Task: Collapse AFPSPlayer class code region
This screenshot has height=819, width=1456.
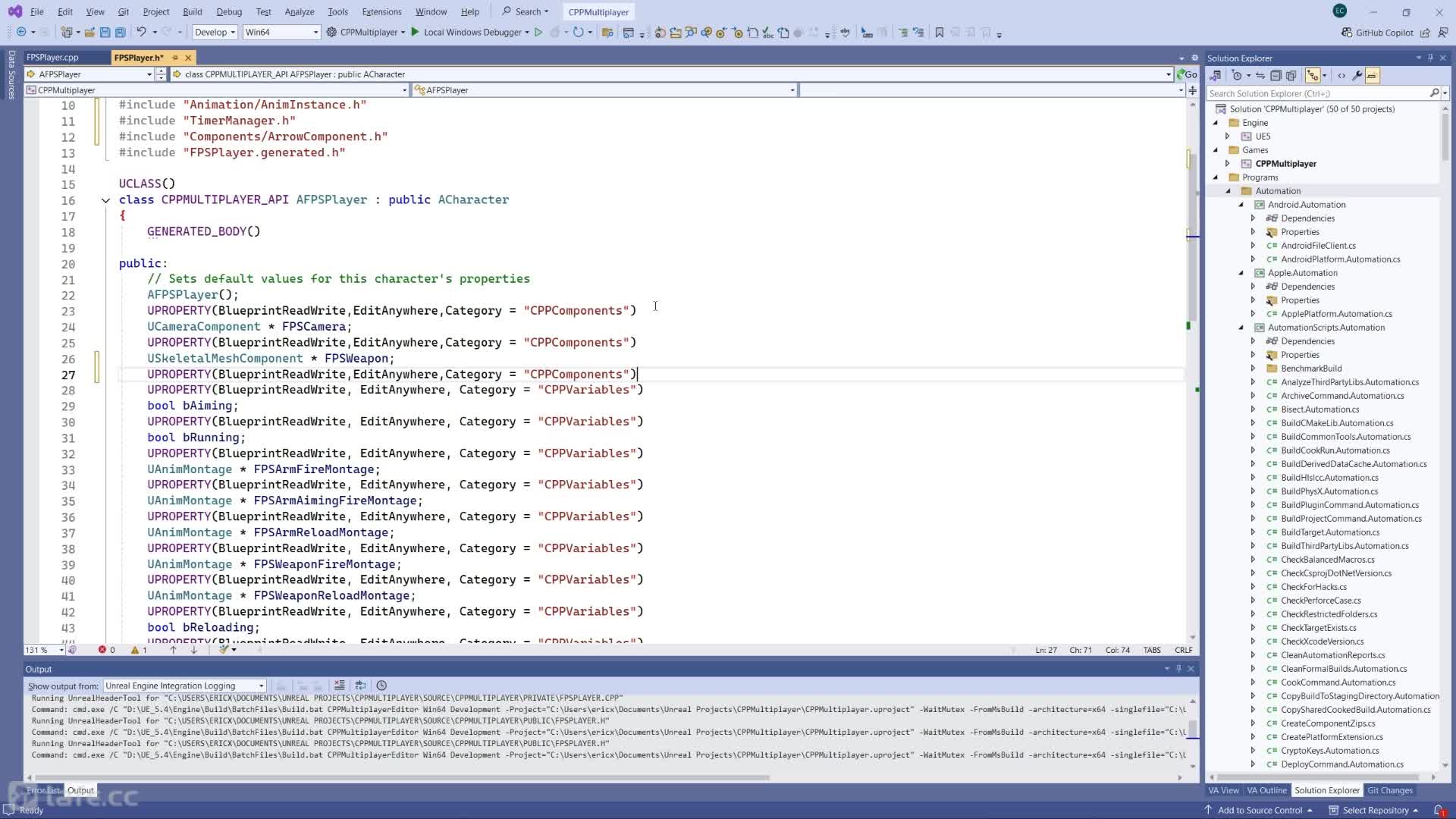Action: click(105, 200)
